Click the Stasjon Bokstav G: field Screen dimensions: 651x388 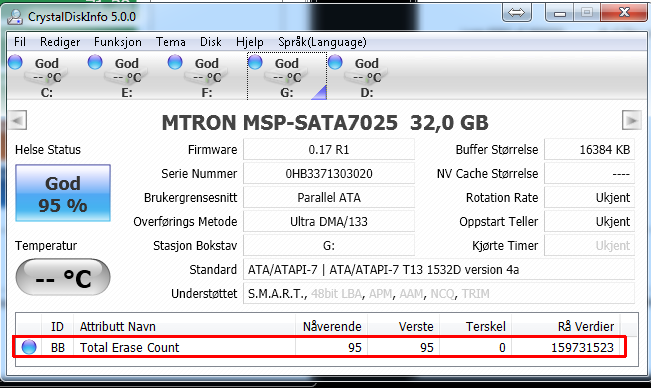(x=329, y=246)
